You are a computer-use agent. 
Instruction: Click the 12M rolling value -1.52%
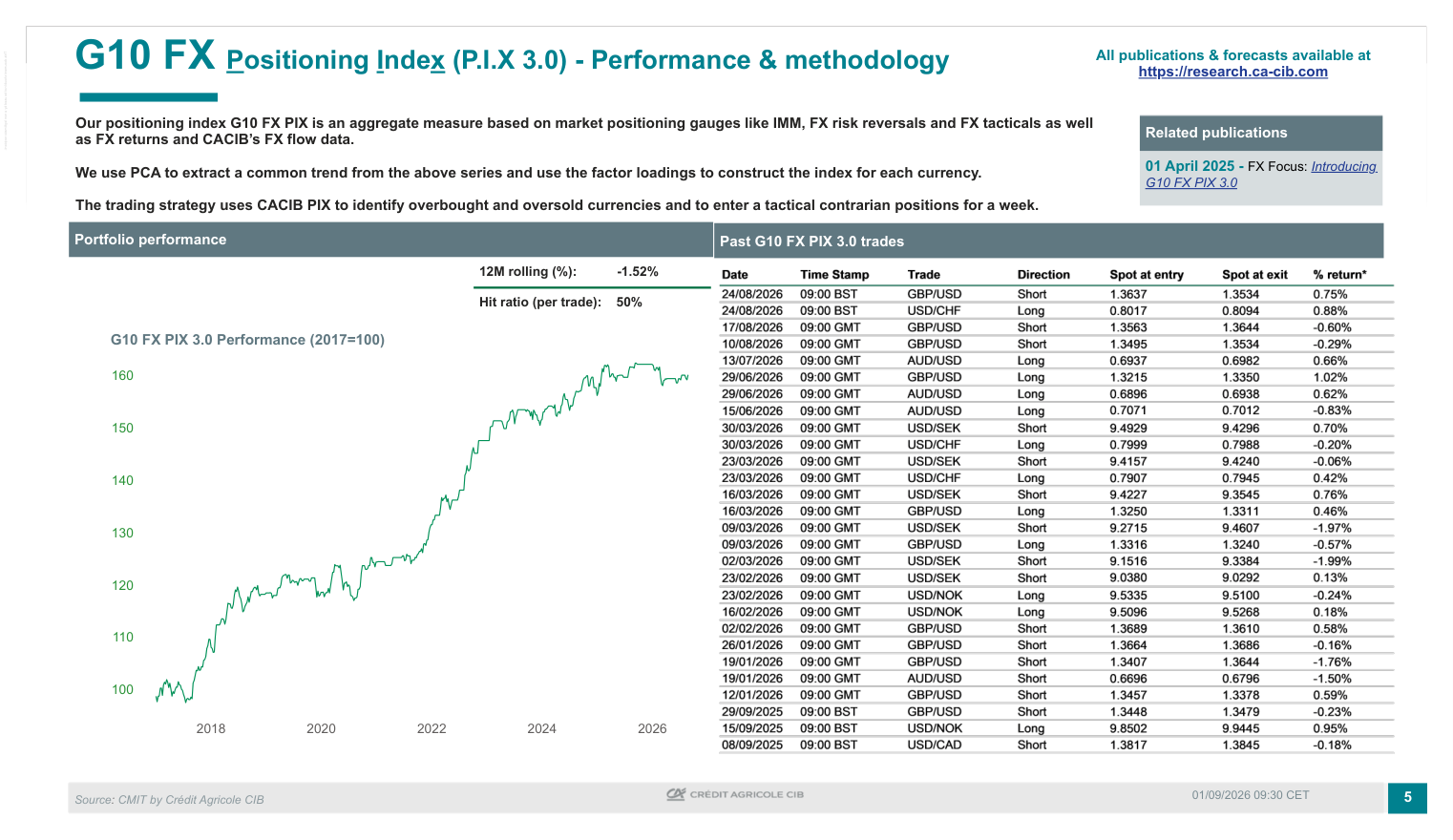click(638, 272)
